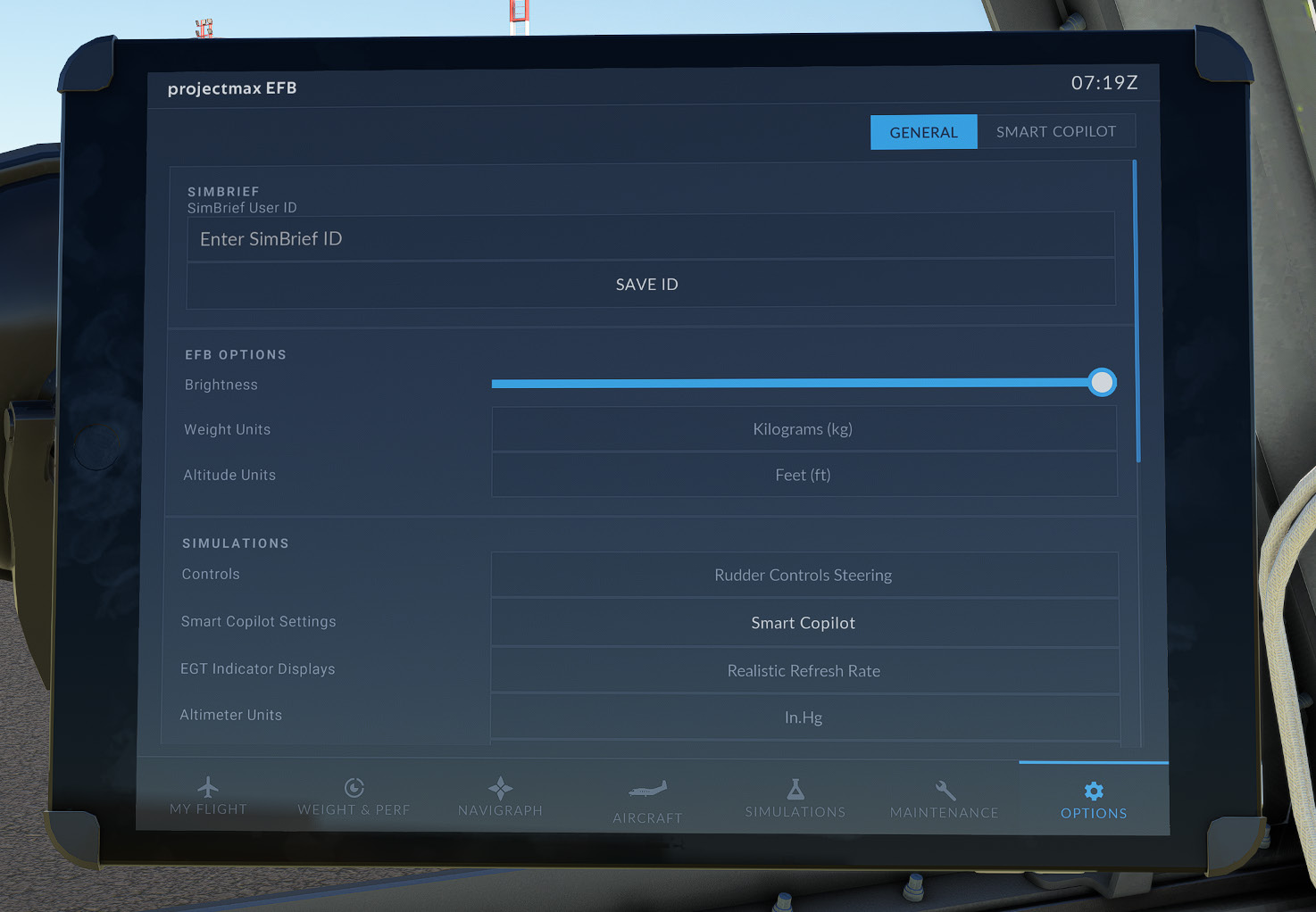Click the 07:19Z clock display

pos(1104,83)
